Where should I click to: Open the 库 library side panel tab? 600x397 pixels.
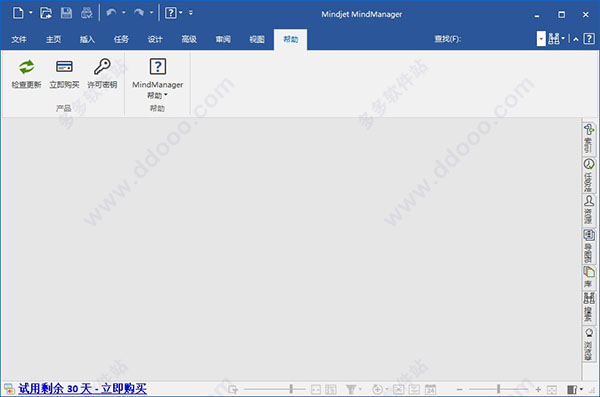click(589, 278)
